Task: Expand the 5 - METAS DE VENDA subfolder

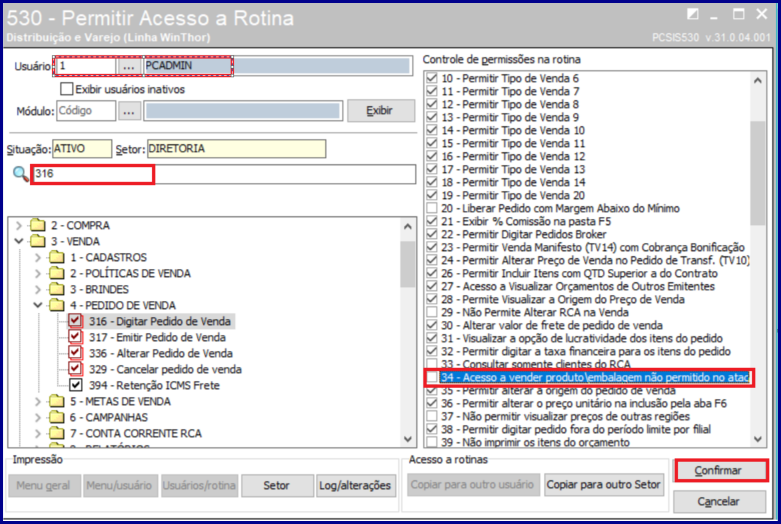Action: [x=38, y=401]
